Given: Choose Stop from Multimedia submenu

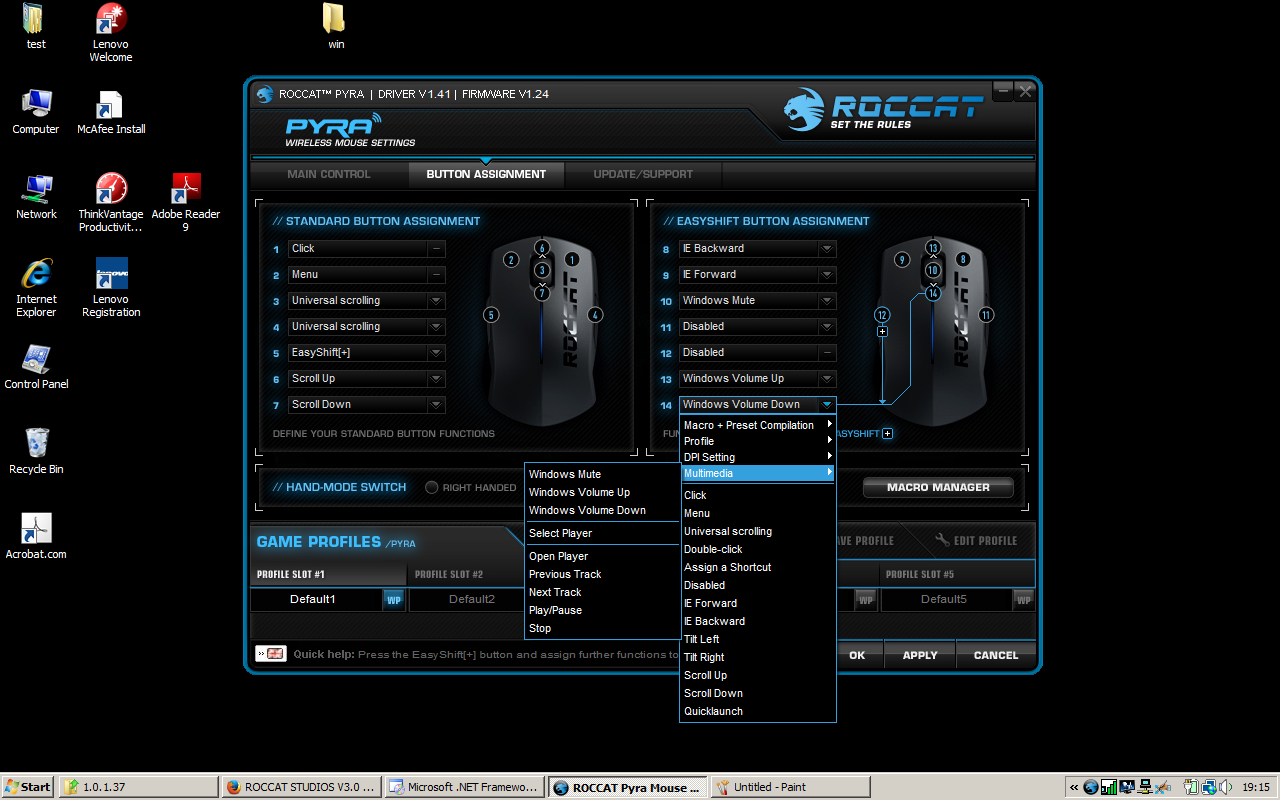Looking at the screenshot, I should tap(603, 628).
